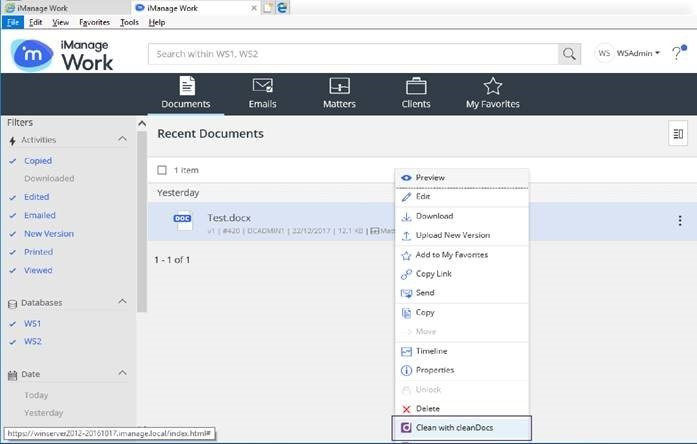Filter by Today date
The height and width of the screenshot is (444, 697).
(x=36, y=395)
